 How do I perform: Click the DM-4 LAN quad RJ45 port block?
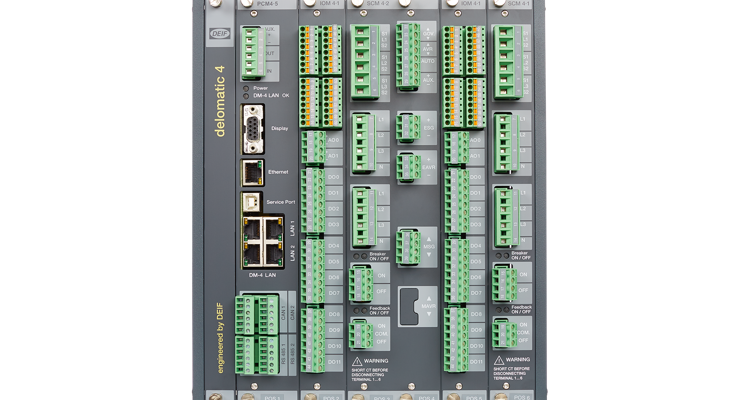262,242
